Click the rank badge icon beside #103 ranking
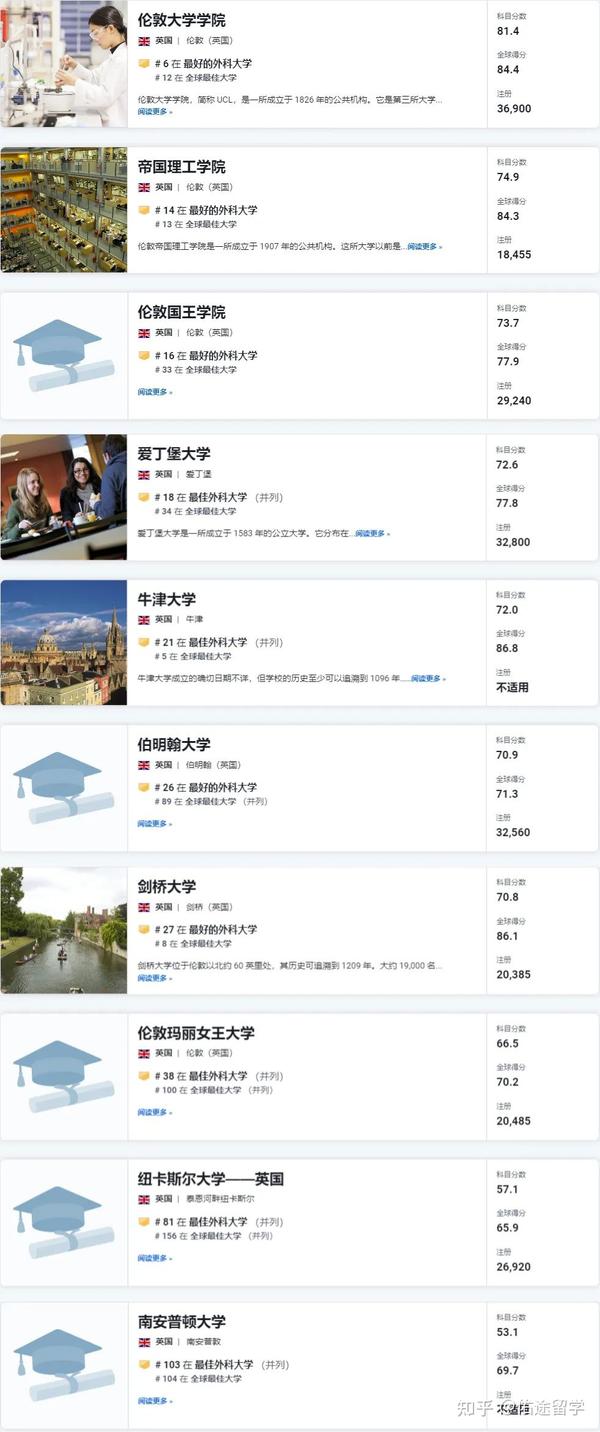Image resolution: width=600 pixels, height=1432 pixels. coord(144,1364)
